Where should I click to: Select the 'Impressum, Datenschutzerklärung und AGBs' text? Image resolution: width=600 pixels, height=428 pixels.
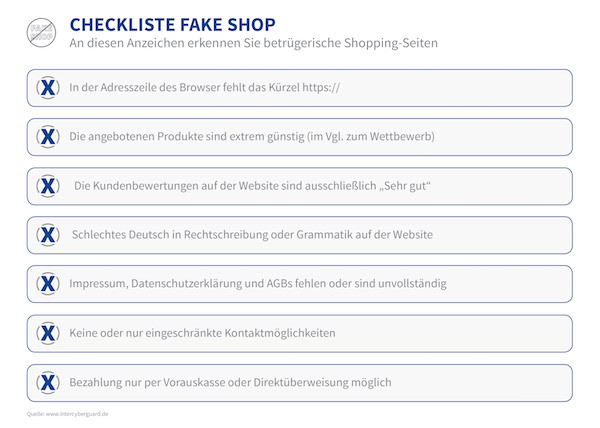pos(258,284)
